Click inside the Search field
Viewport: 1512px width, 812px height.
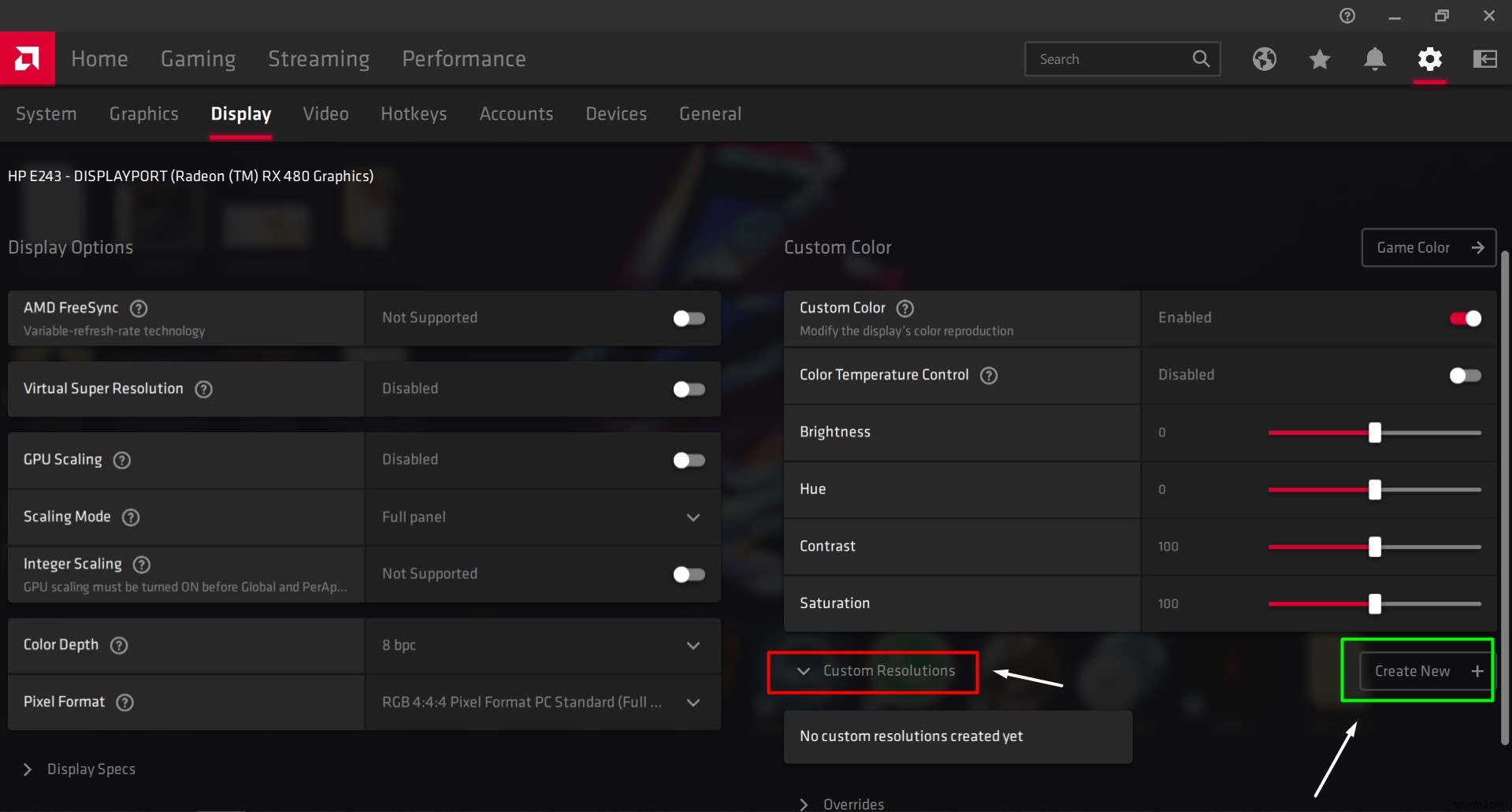click(x=1111, y=58)
